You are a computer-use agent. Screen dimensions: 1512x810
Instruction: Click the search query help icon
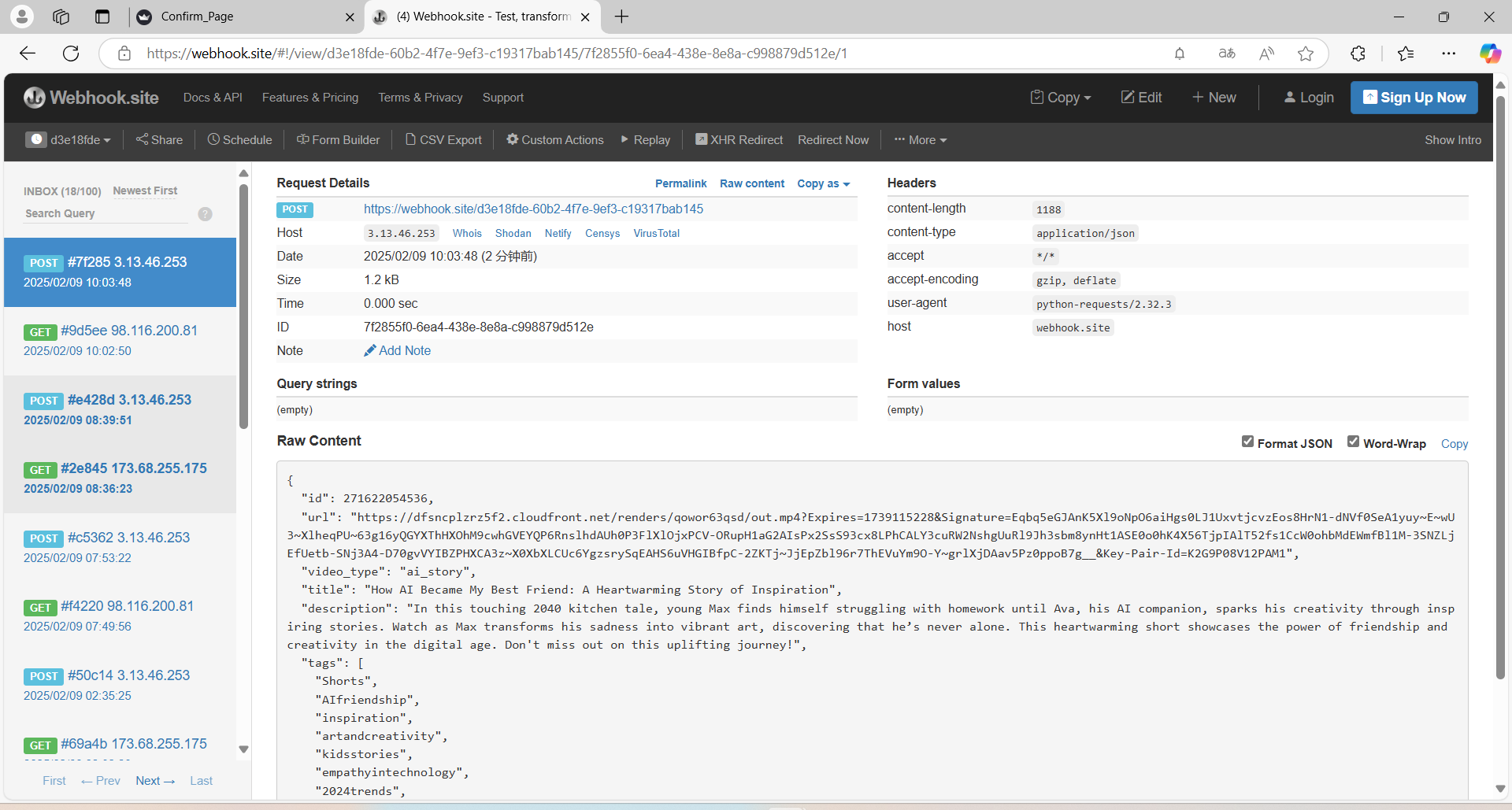tap(205, 214)
